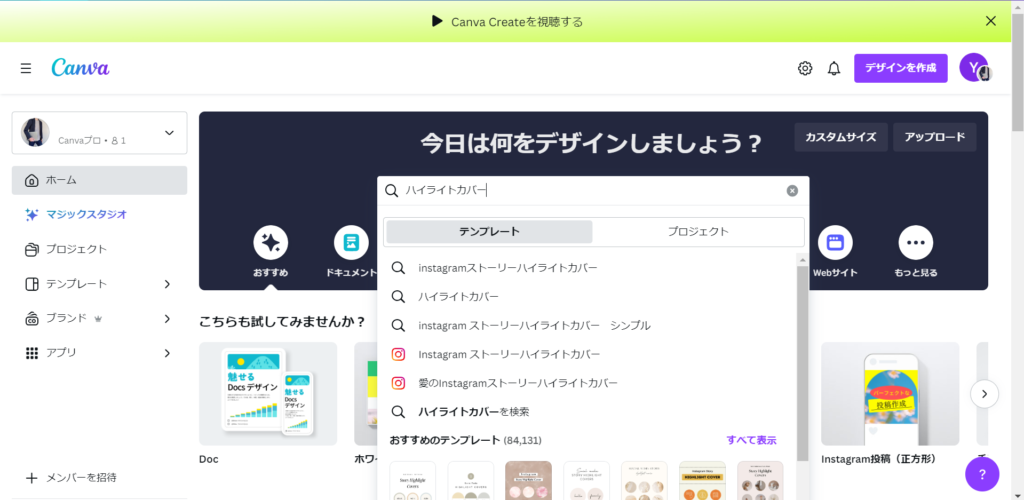Click Canva Createを視聴する banner link
This screenshot has height=500, width=1024.
coord(517,22)
